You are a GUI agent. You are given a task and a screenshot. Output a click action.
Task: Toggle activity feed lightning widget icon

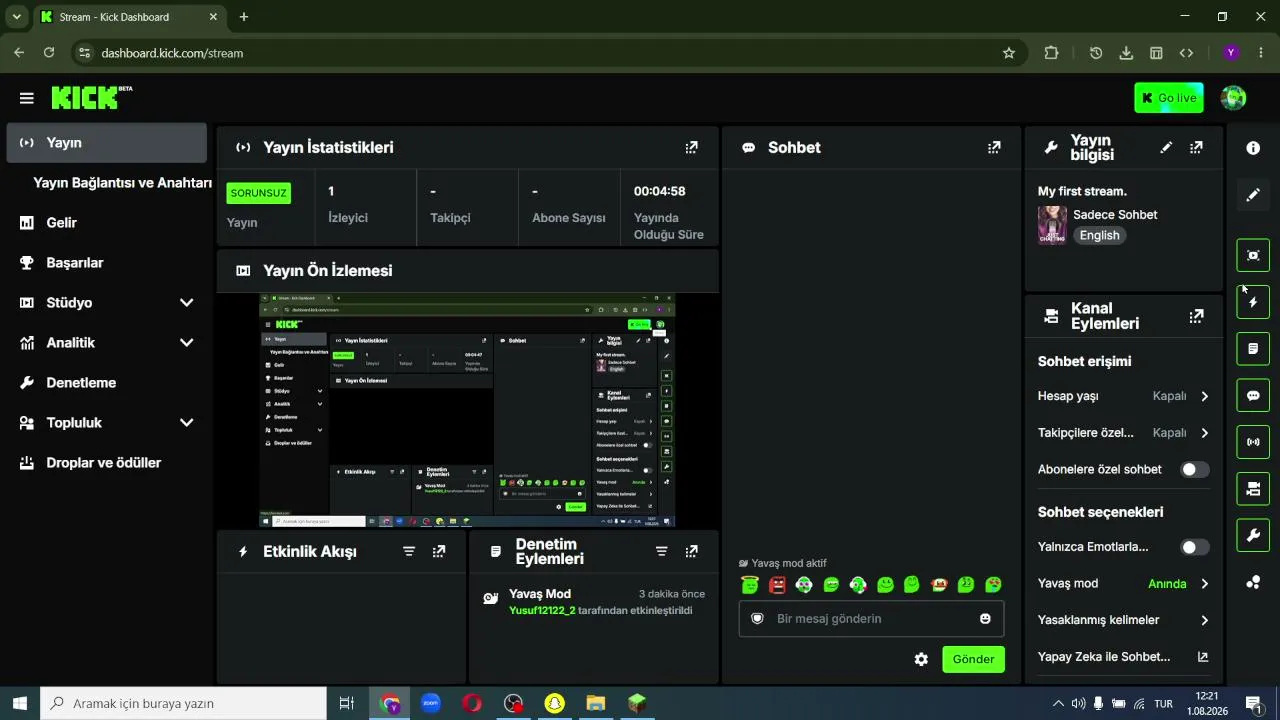pyautogui.click(x=1253, y=302)
